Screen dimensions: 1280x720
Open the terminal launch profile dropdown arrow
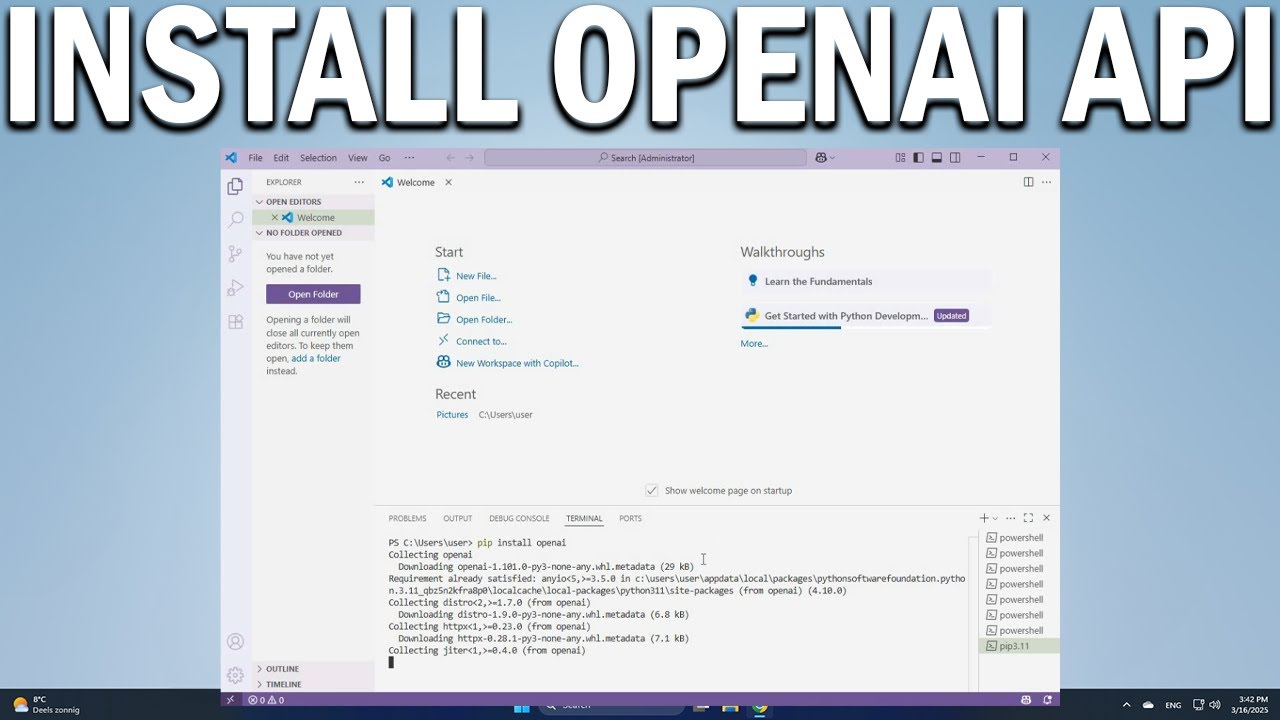995,518
